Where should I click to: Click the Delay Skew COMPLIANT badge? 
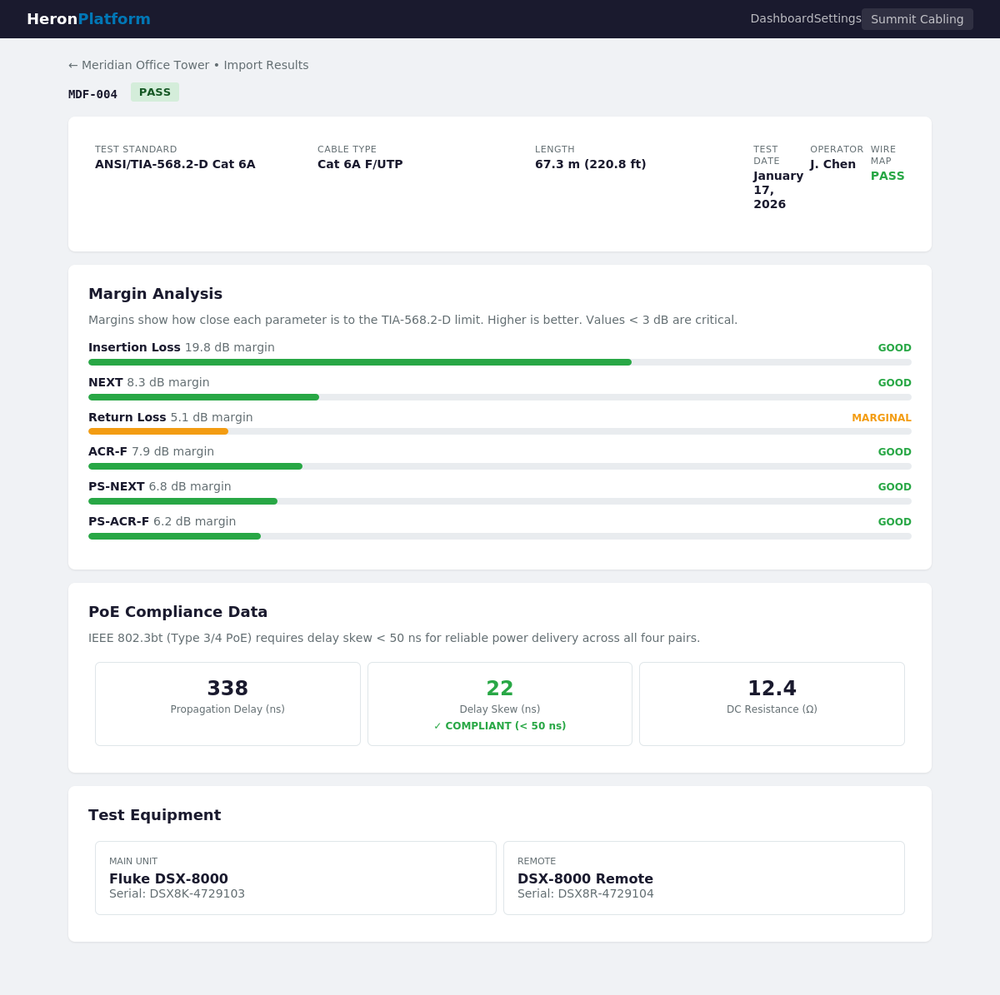click(500, 725)
